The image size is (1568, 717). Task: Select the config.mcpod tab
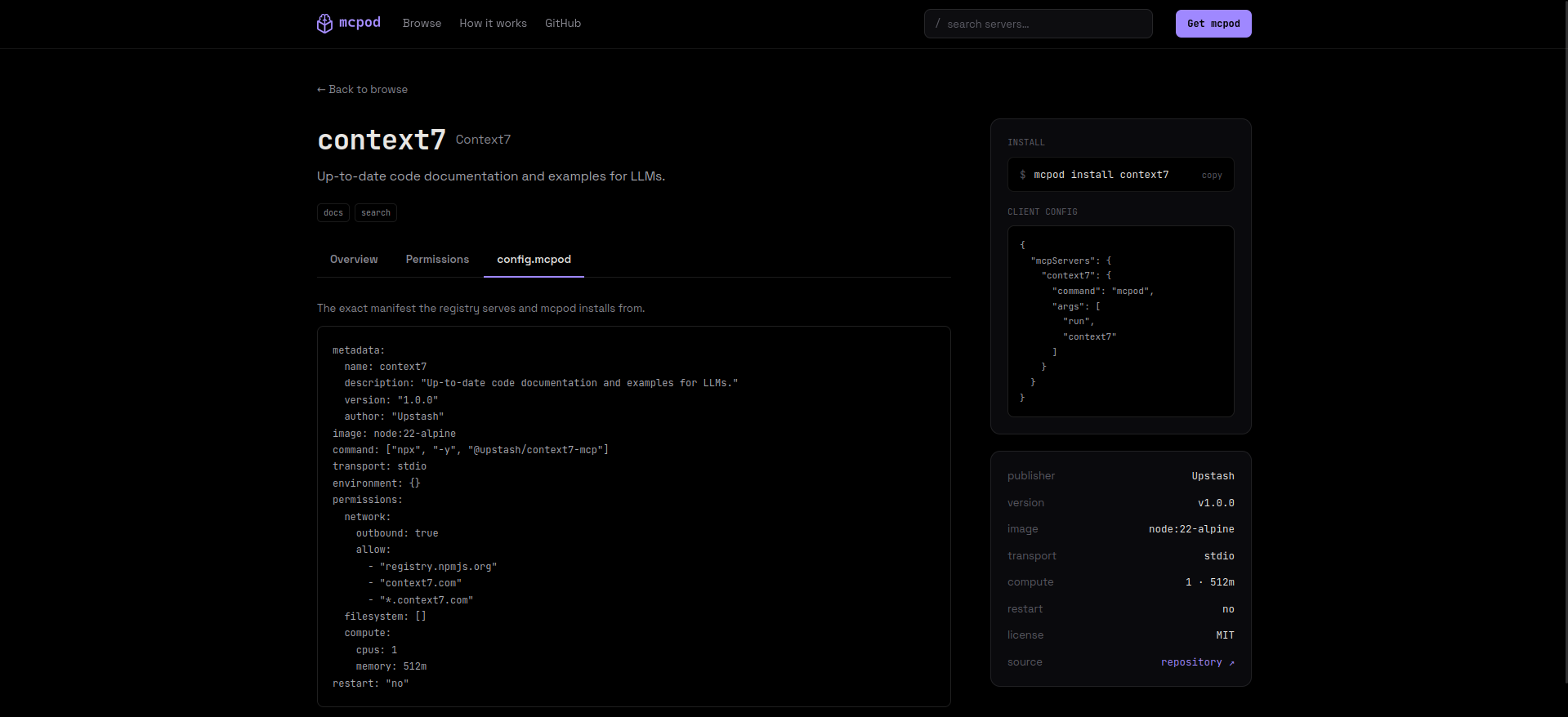tap(534, 259)
